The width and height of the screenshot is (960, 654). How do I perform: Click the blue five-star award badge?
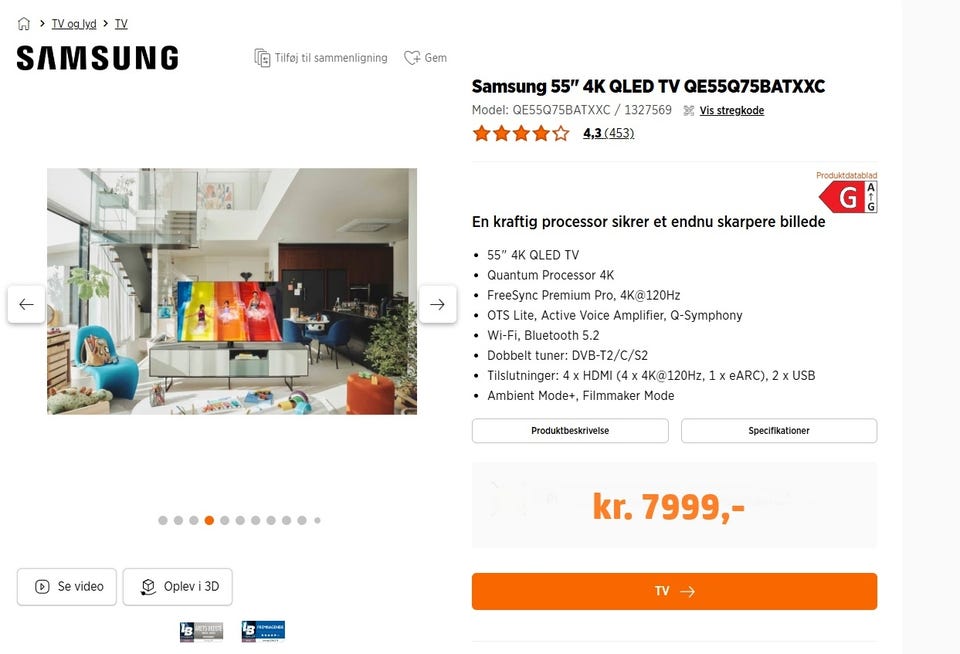pos(263,631)
